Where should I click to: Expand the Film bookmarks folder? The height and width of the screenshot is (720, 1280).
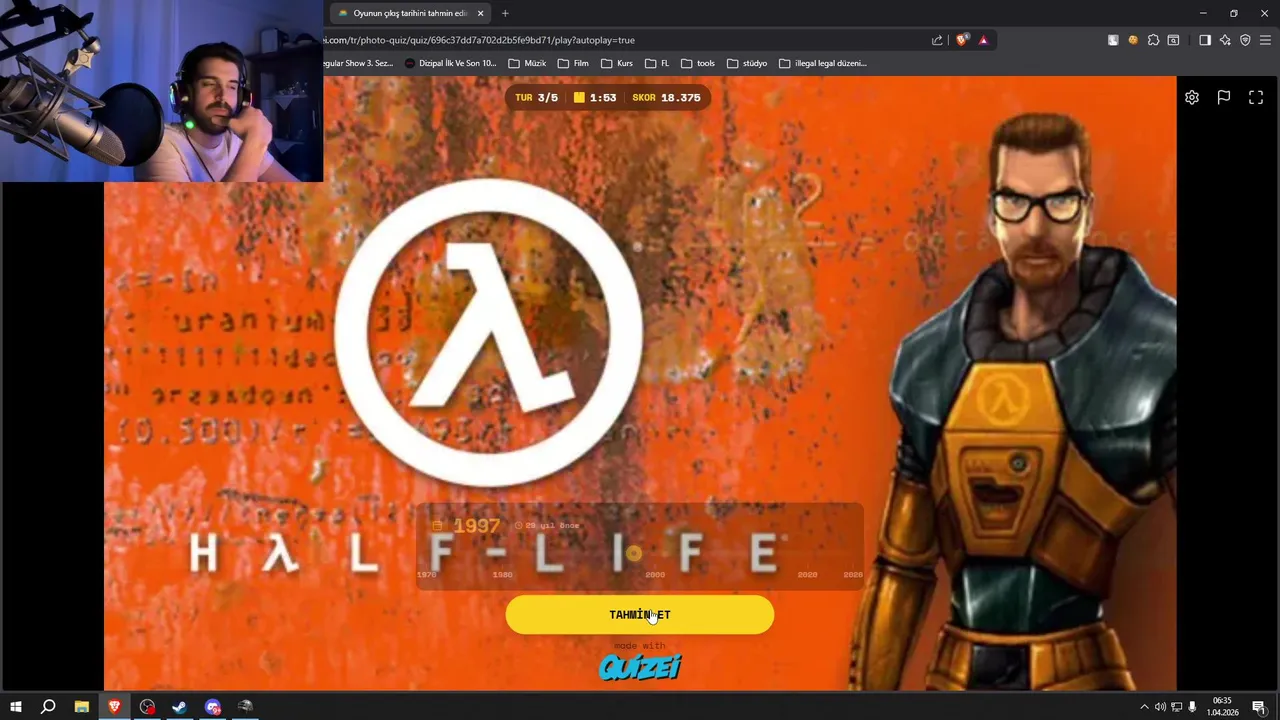(573, 63)
